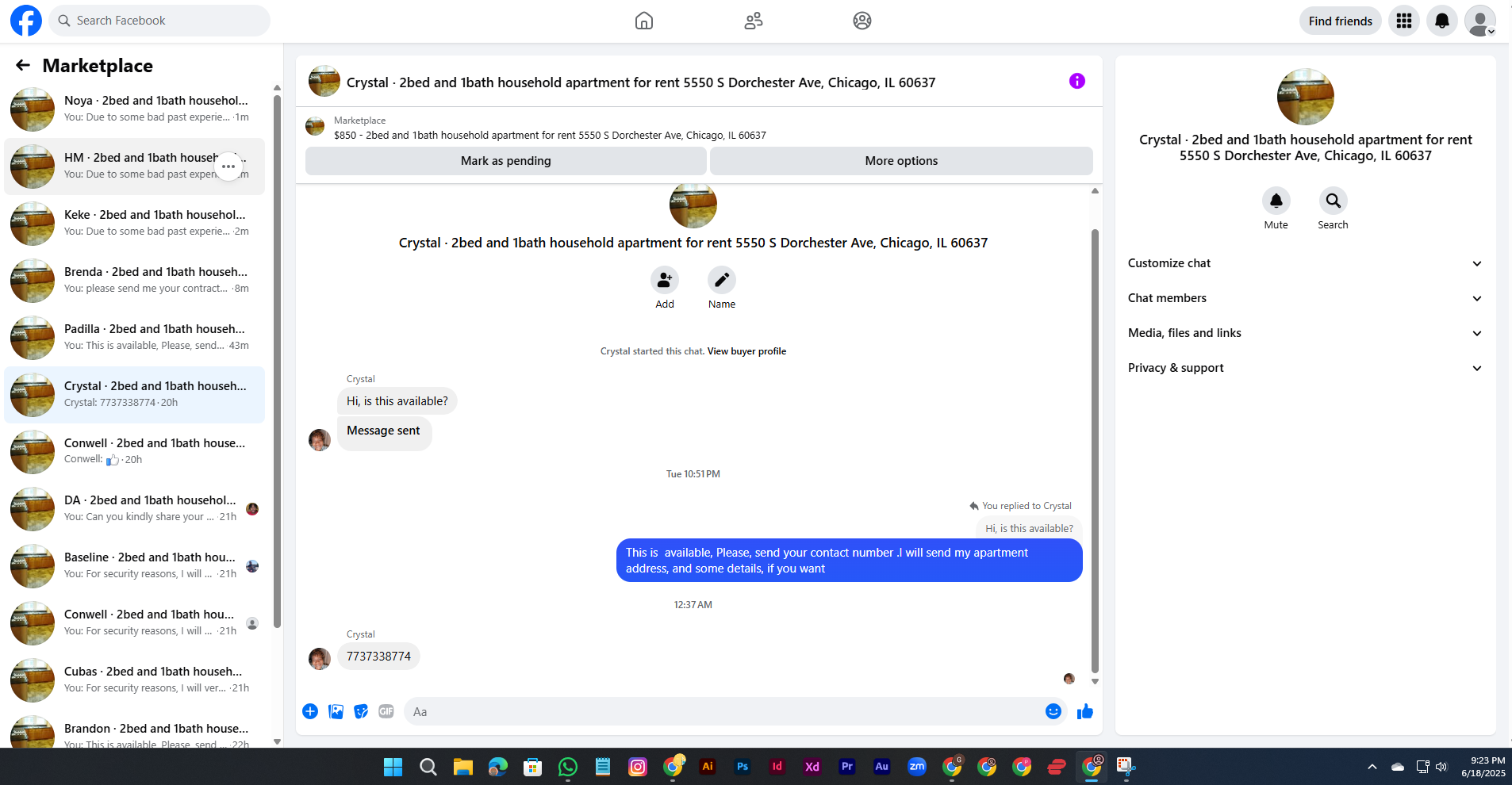Expand the Chat members section
This screenshot has width=1512, height=785.
point(1306,298)
